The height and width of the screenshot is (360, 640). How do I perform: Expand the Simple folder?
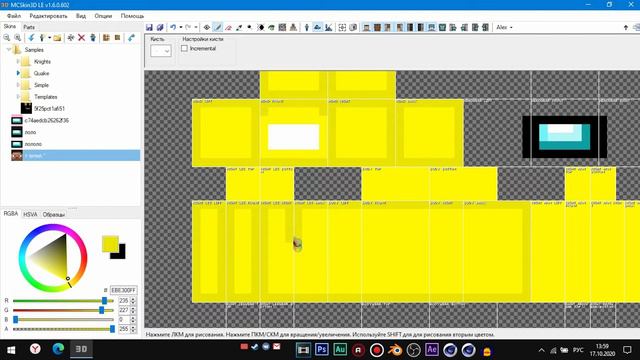tap(18, 85)
